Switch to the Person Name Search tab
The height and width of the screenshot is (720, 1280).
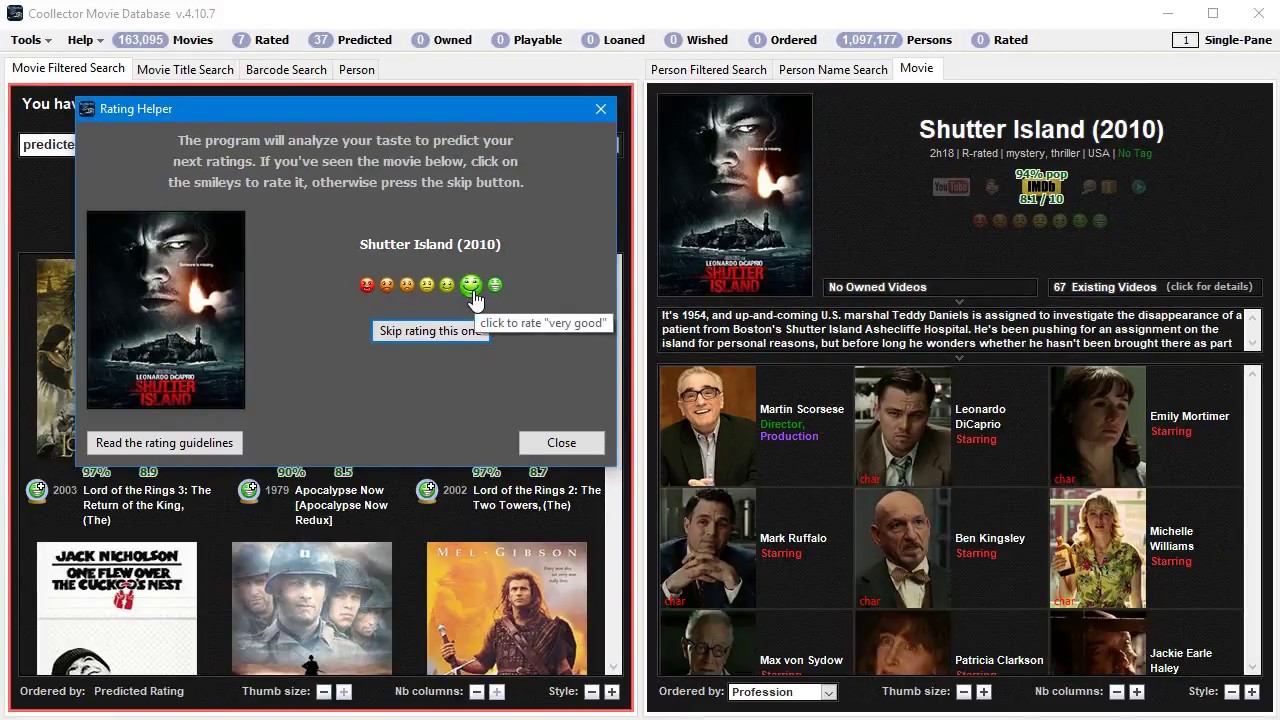[833, 70]
